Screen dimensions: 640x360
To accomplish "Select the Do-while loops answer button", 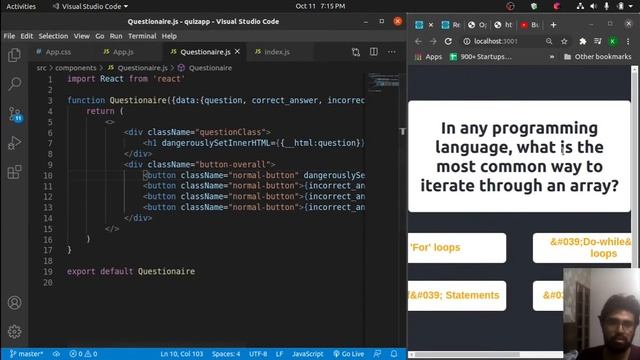I will 582,248.
